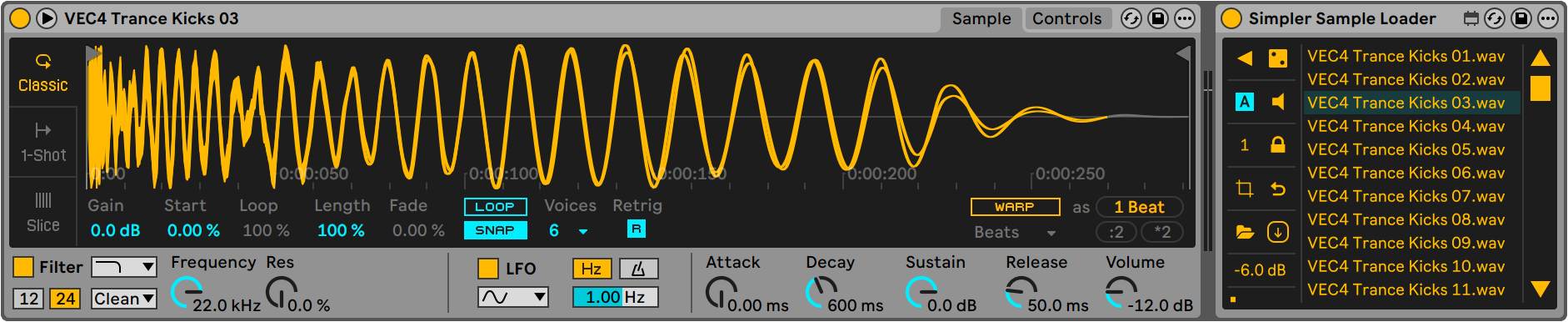Click the 1 Beat warp length button
Screen dimensions: 1568x322
point(1139,207)
